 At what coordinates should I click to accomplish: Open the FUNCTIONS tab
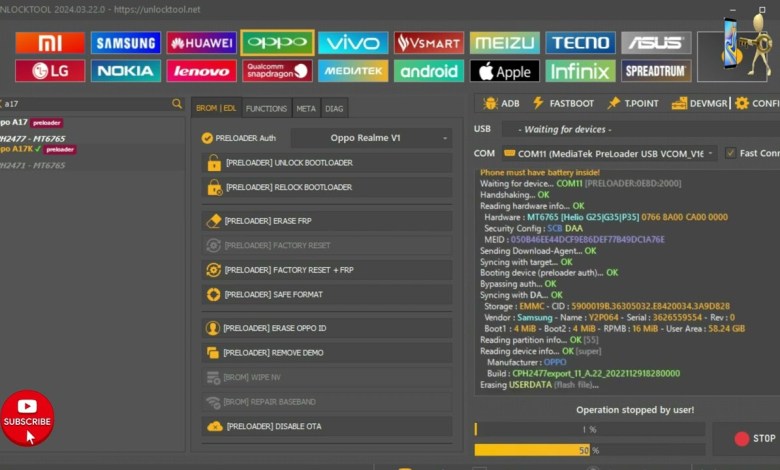[x=267, y=108]
